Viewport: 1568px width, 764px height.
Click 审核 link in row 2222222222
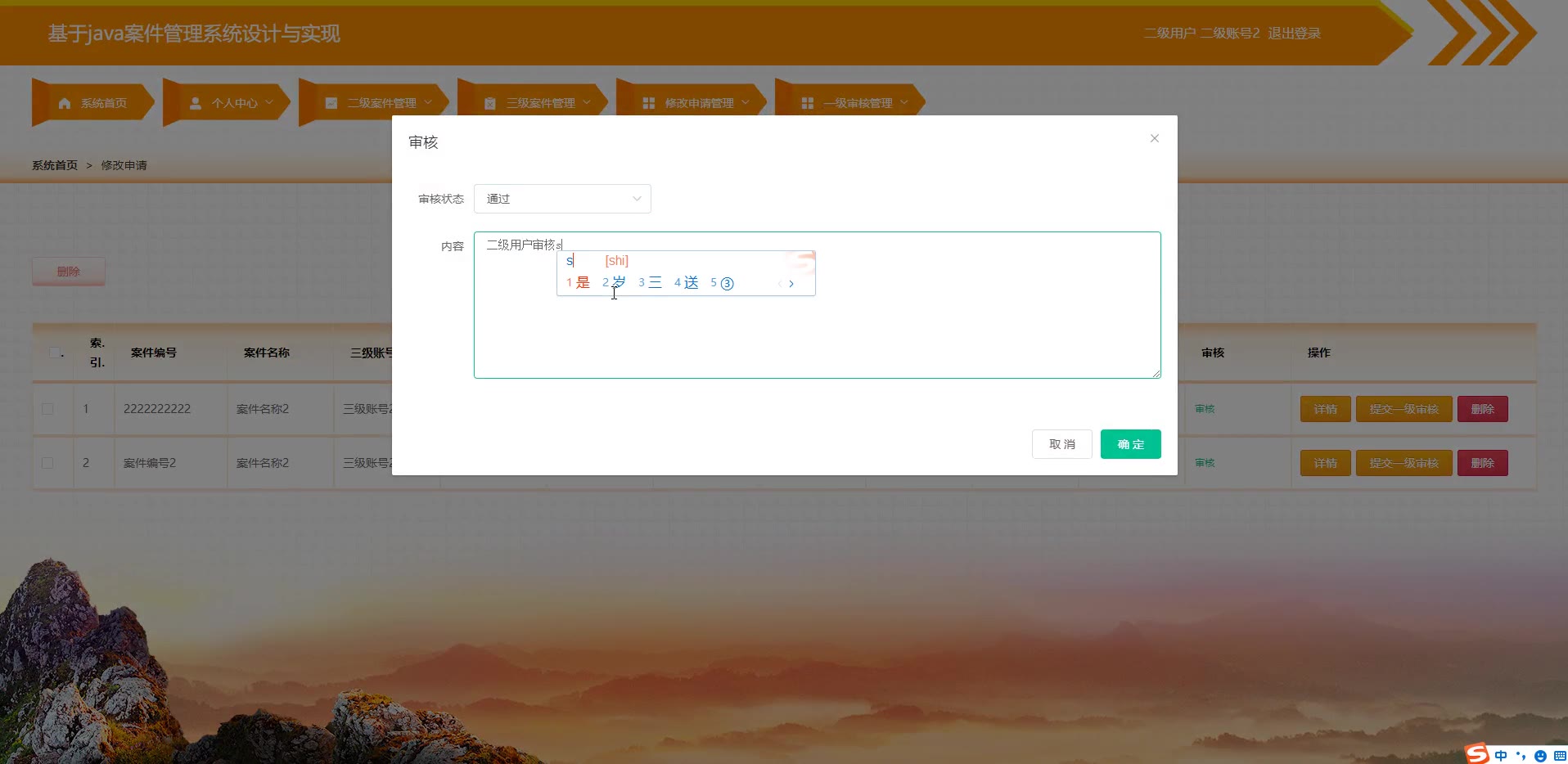pos(1205,409)
